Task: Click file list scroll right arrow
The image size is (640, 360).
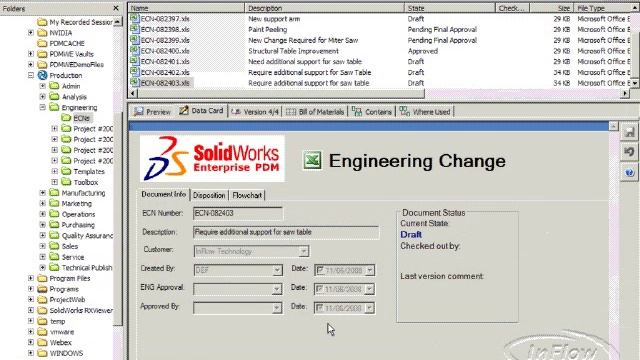Action: 624,94
